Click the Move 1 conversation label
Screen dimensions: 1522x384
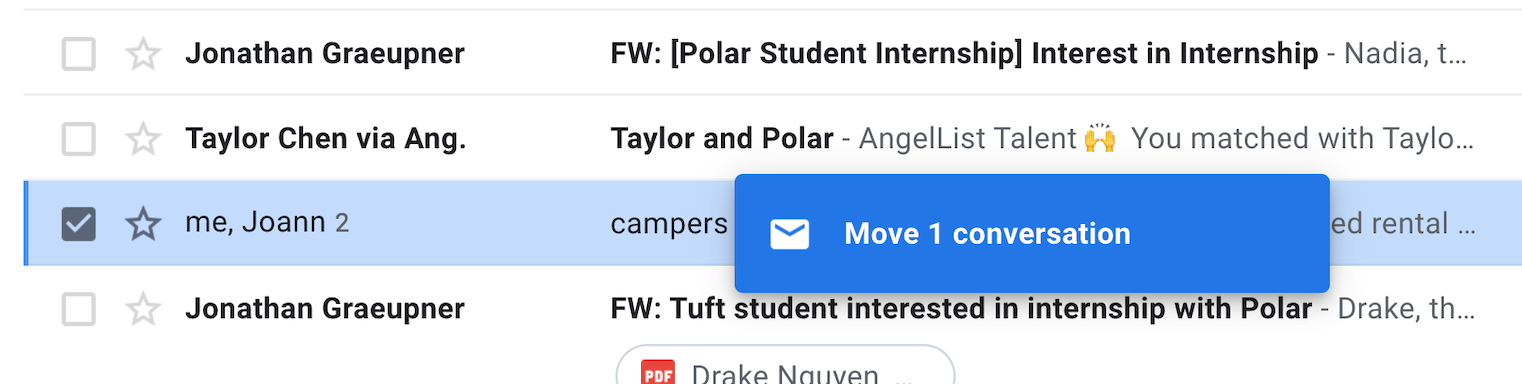(987, 234)
